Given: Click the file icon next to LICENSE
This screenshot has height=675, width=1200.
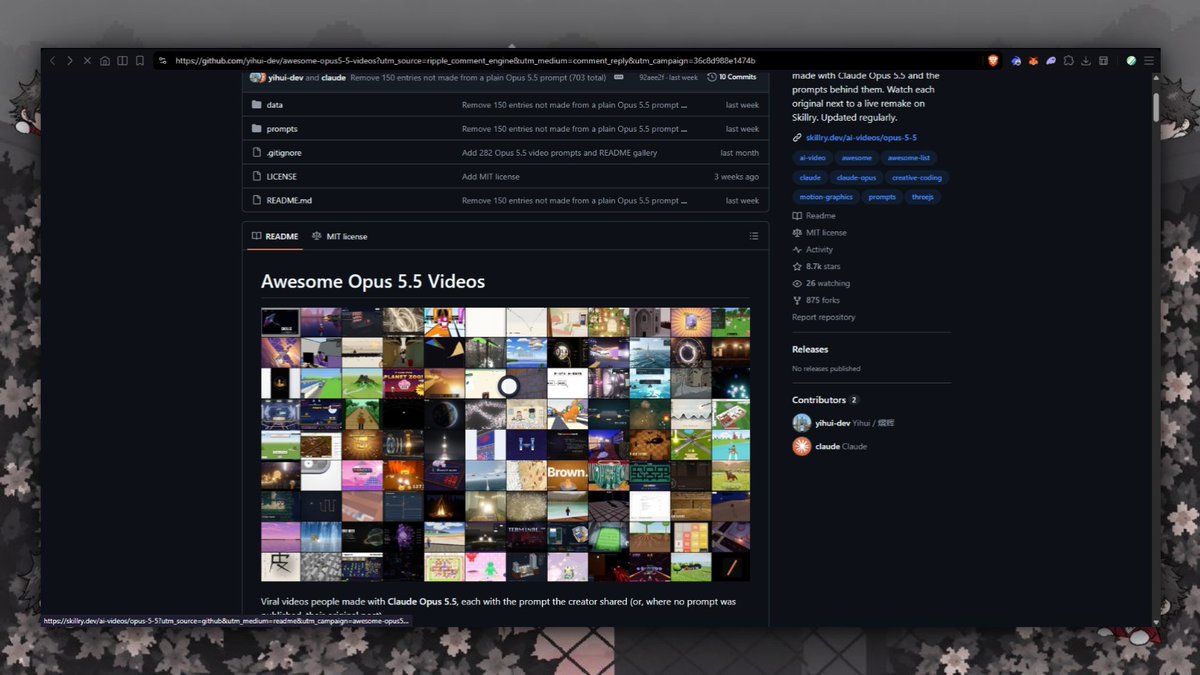Looking at the screenshot, I should (x=257, y=177).
